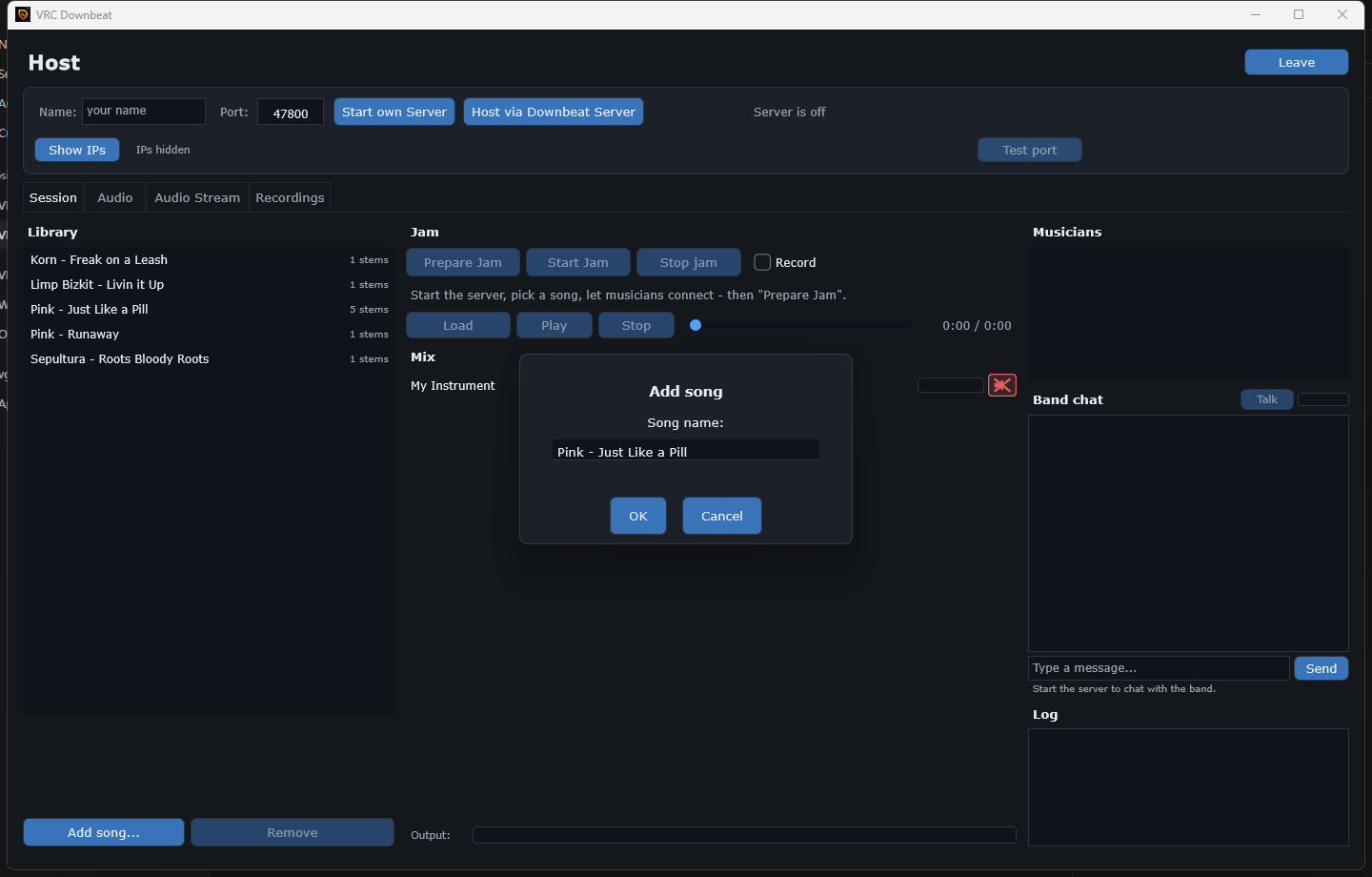Click the IPs hidden label
Screen dimensions: 1372x877
(x=163, y=150)
